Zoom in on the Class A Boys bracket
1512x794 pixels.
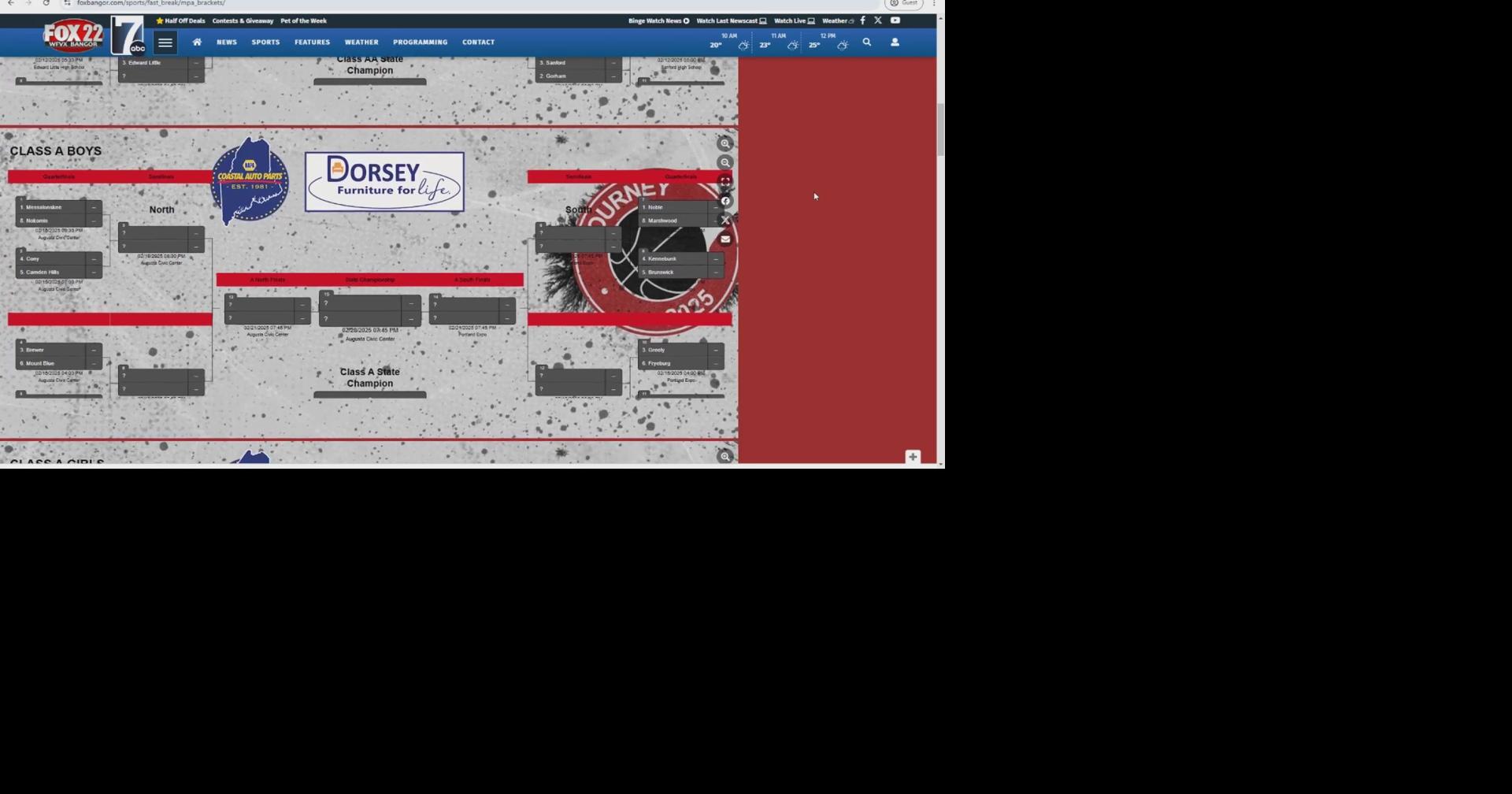(724, 143)
